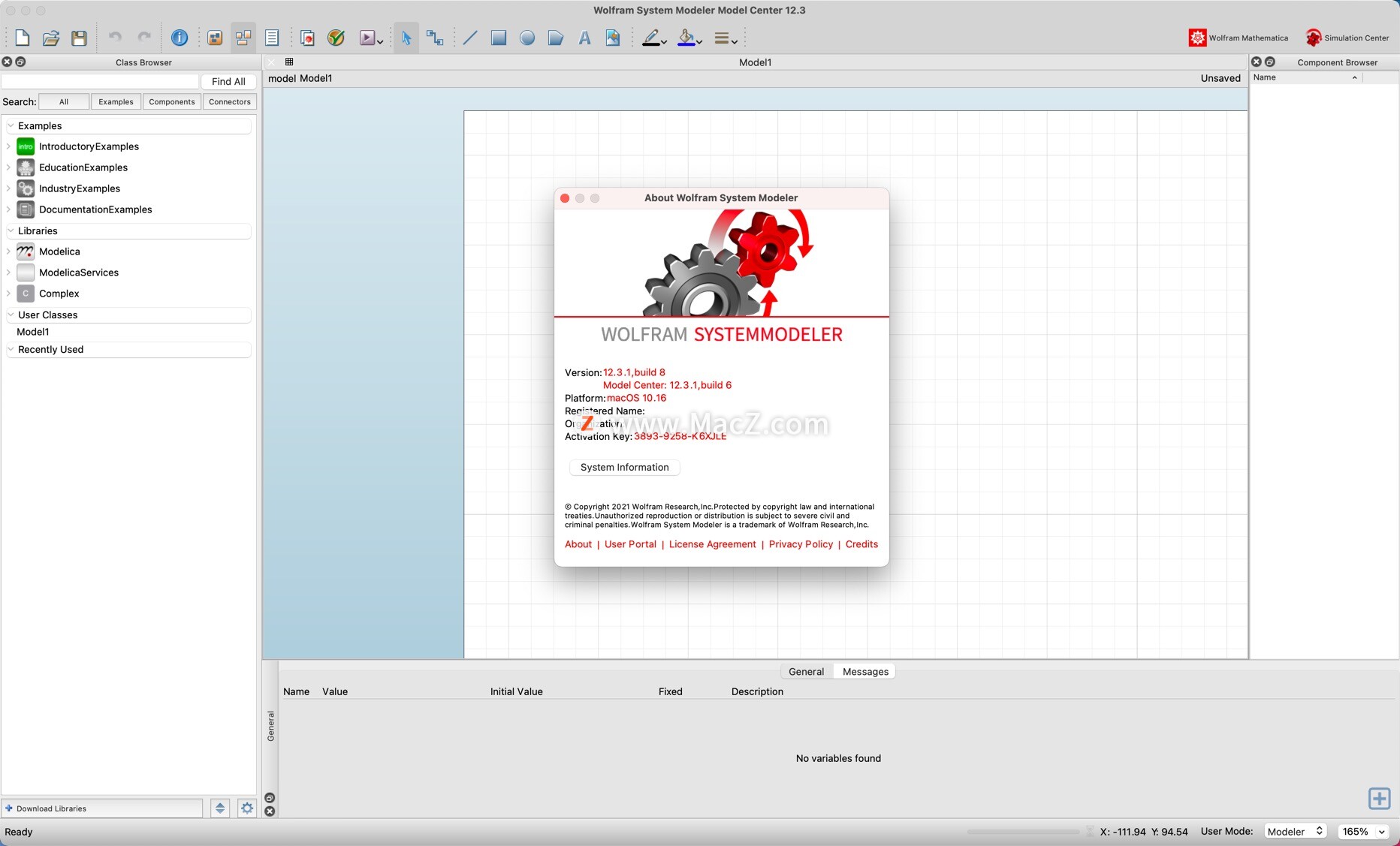1400x846 pixels.
Task: Open the User Portal link
Action: tap(630, 544)
